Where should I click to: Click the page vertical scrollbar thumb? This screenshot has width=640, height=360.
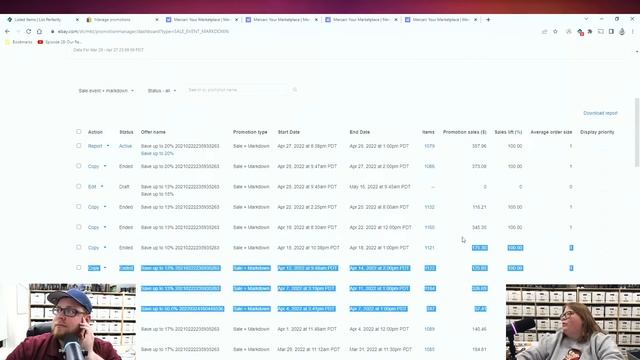pyautogui.click(x=637, y=133)
